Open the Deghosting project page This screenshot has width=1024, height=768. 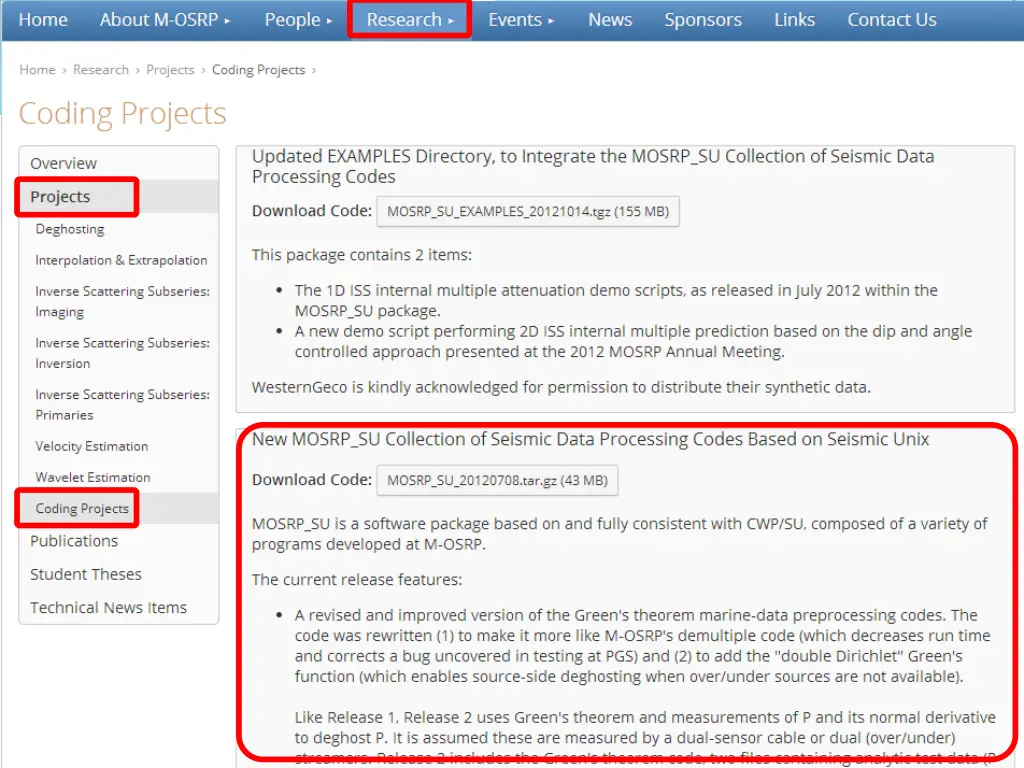(70, 229)
